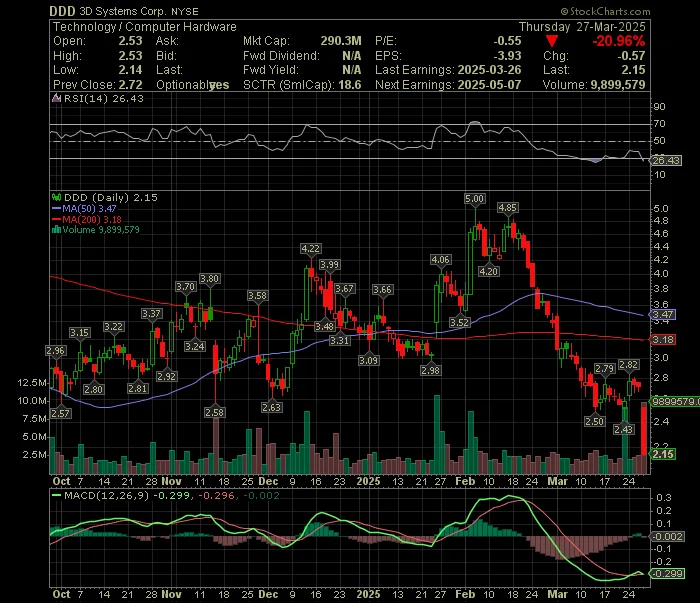Click the 4.06 price label
The image size is (700, 603).
tap(440, 260)
